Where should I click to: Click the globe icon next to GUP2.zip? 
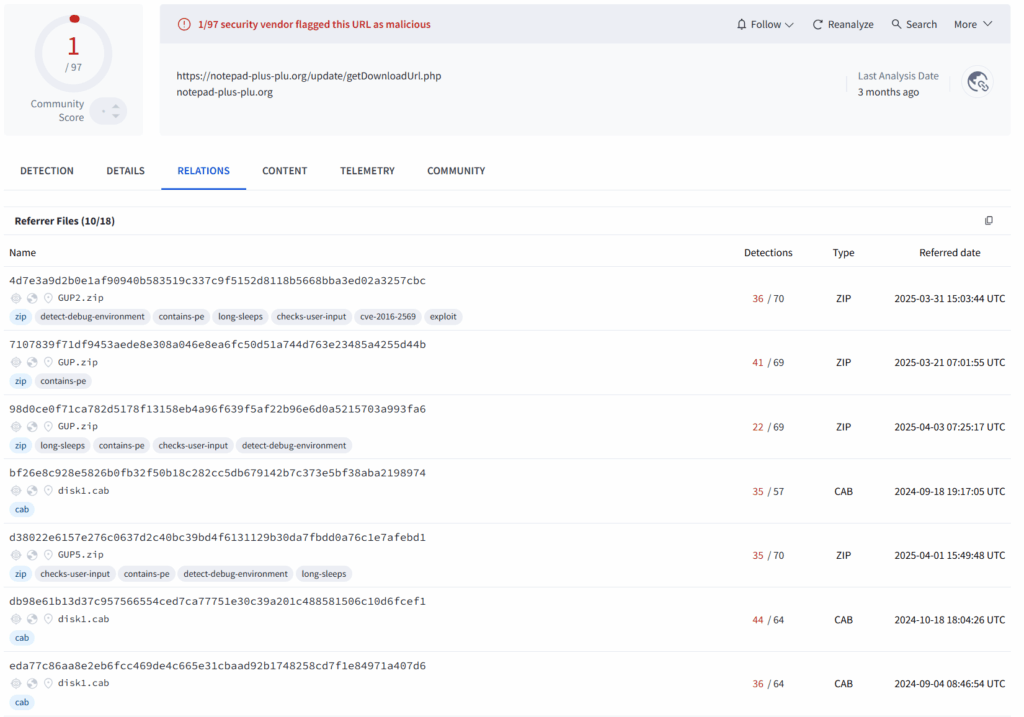32,298
